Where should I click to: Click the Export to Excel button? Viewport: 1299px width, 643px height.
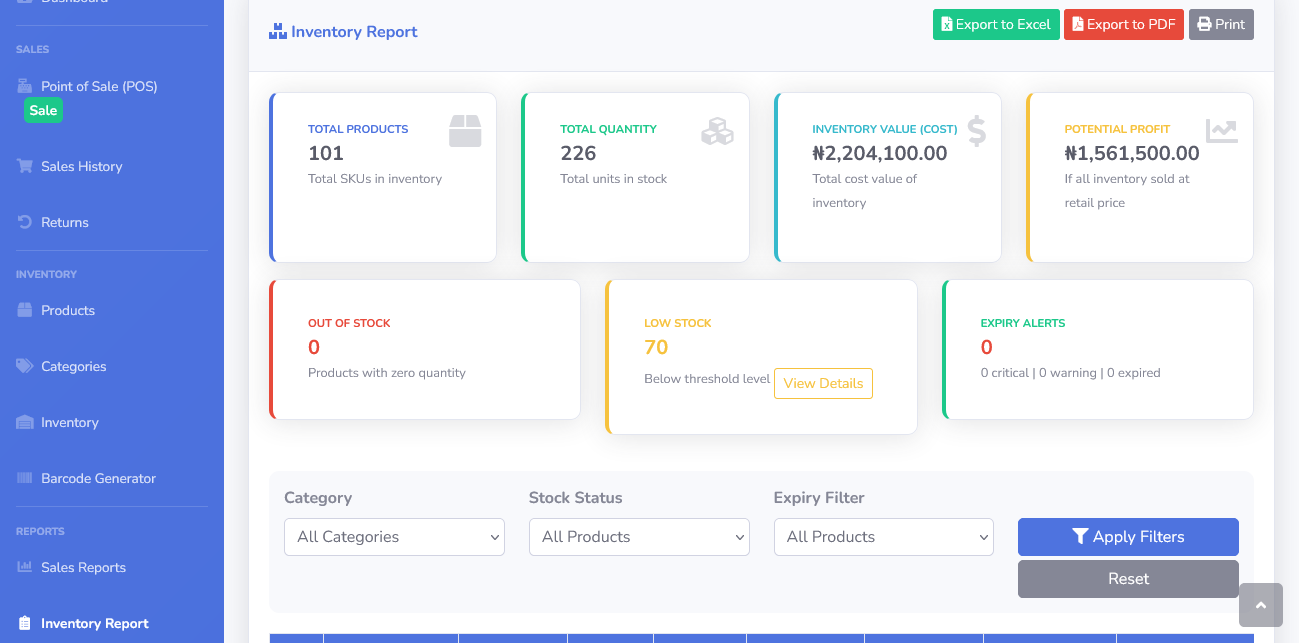[x=996, y=25]
